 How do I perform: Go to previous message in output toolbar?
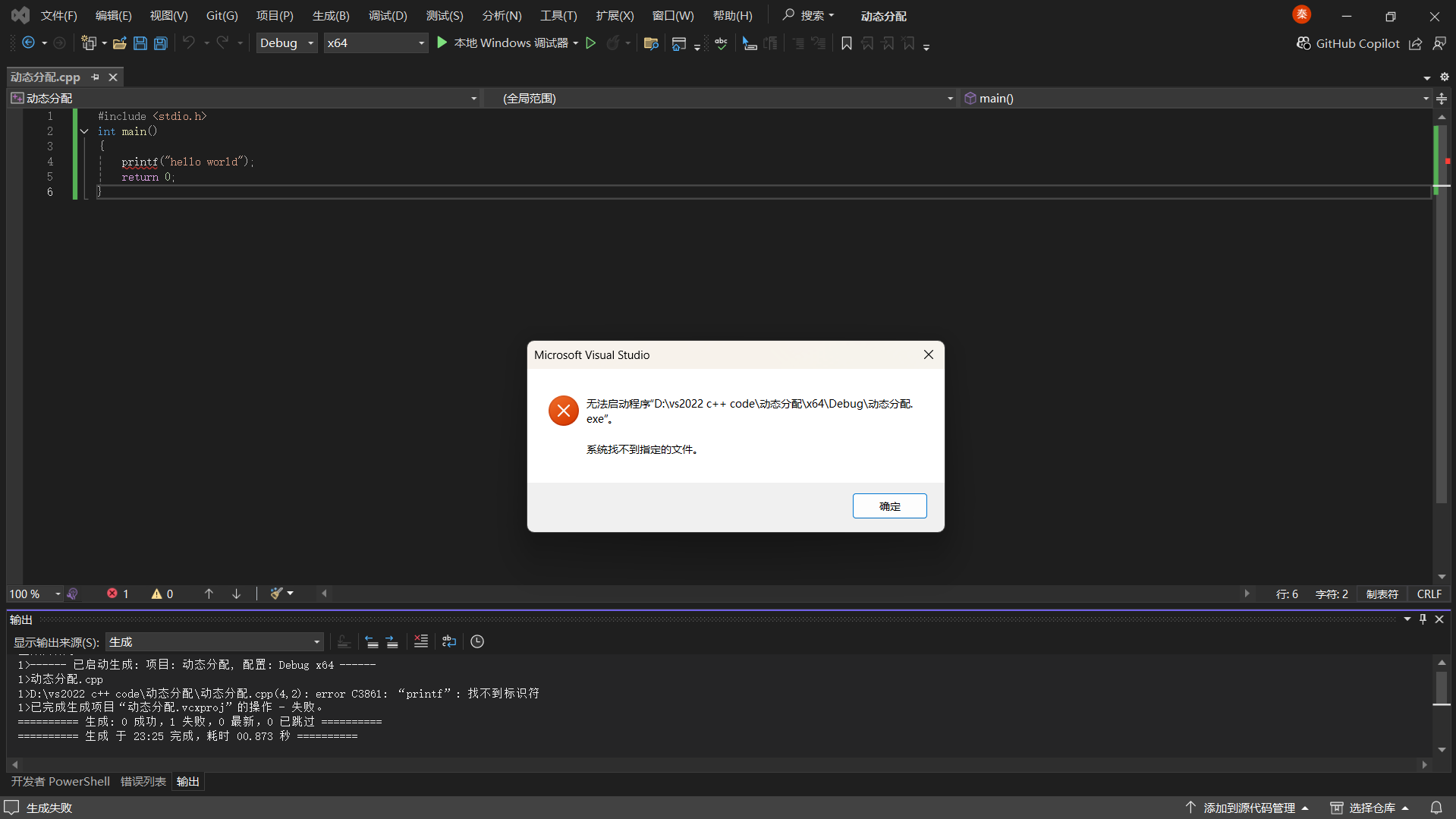click(x=372, y=641)
